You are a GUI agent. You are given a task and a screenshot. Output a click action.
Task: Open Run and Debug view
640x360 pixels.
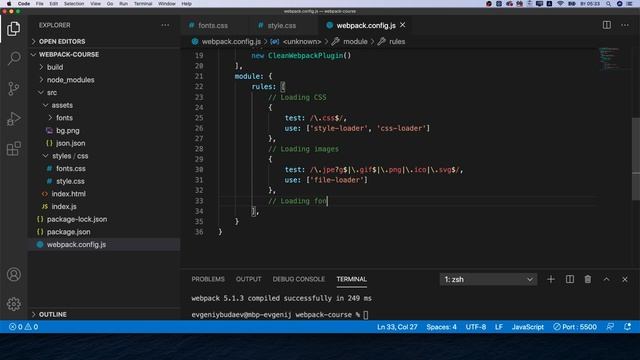pos(13,118)
